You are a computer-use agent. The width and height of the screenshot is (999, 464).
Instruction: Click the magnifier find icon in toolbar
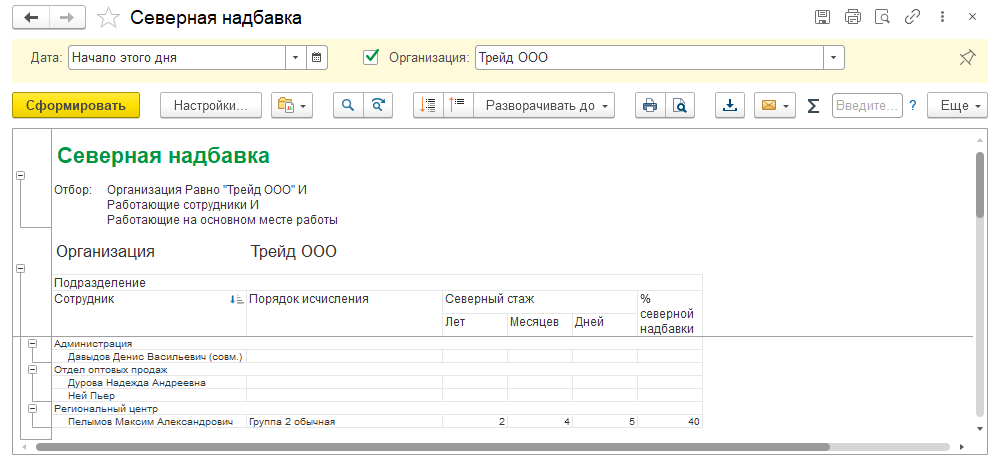pyautogui.click(x=348, y=106)
